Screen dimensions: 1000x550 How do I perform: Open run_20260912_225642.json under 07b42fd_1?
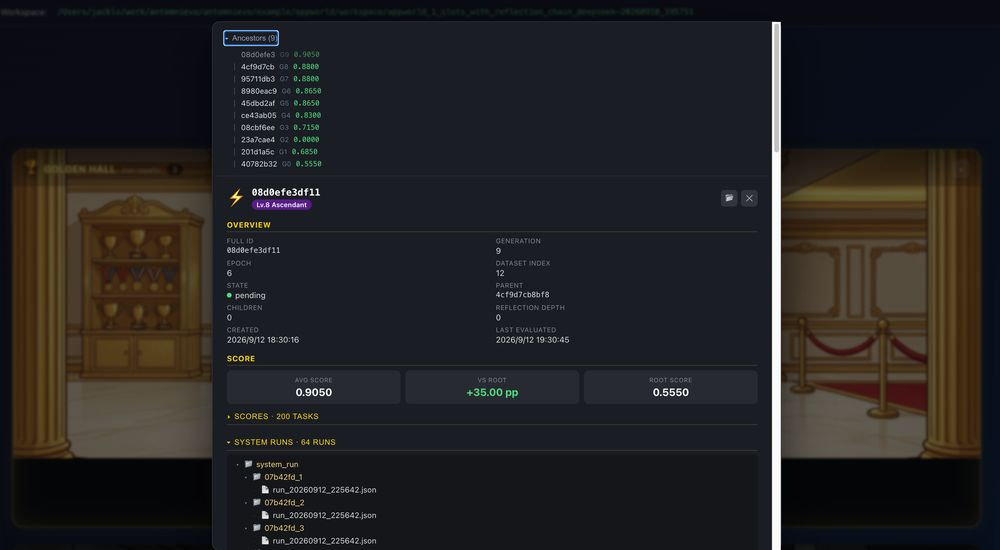pos(324,490)
